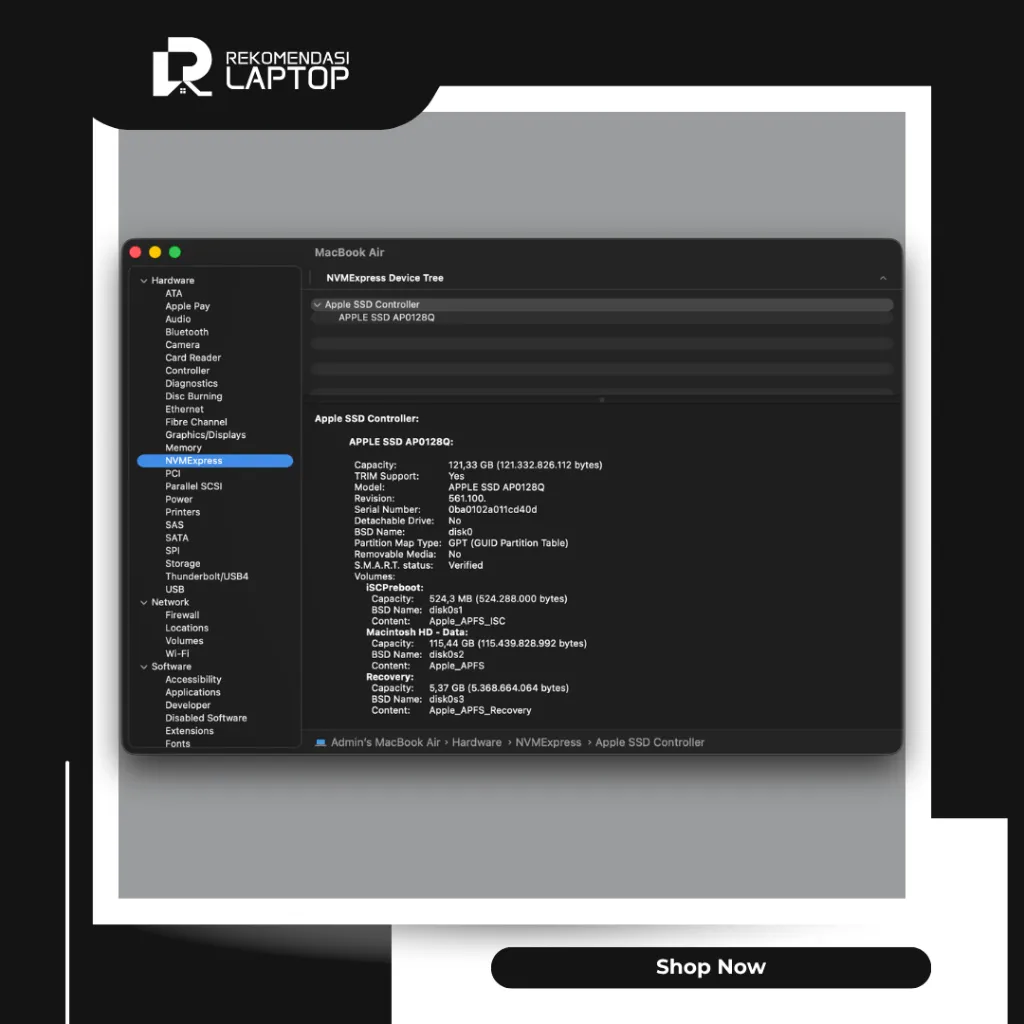
Task: Select Apple Pay in the sidebar
Action: point(187,306)
